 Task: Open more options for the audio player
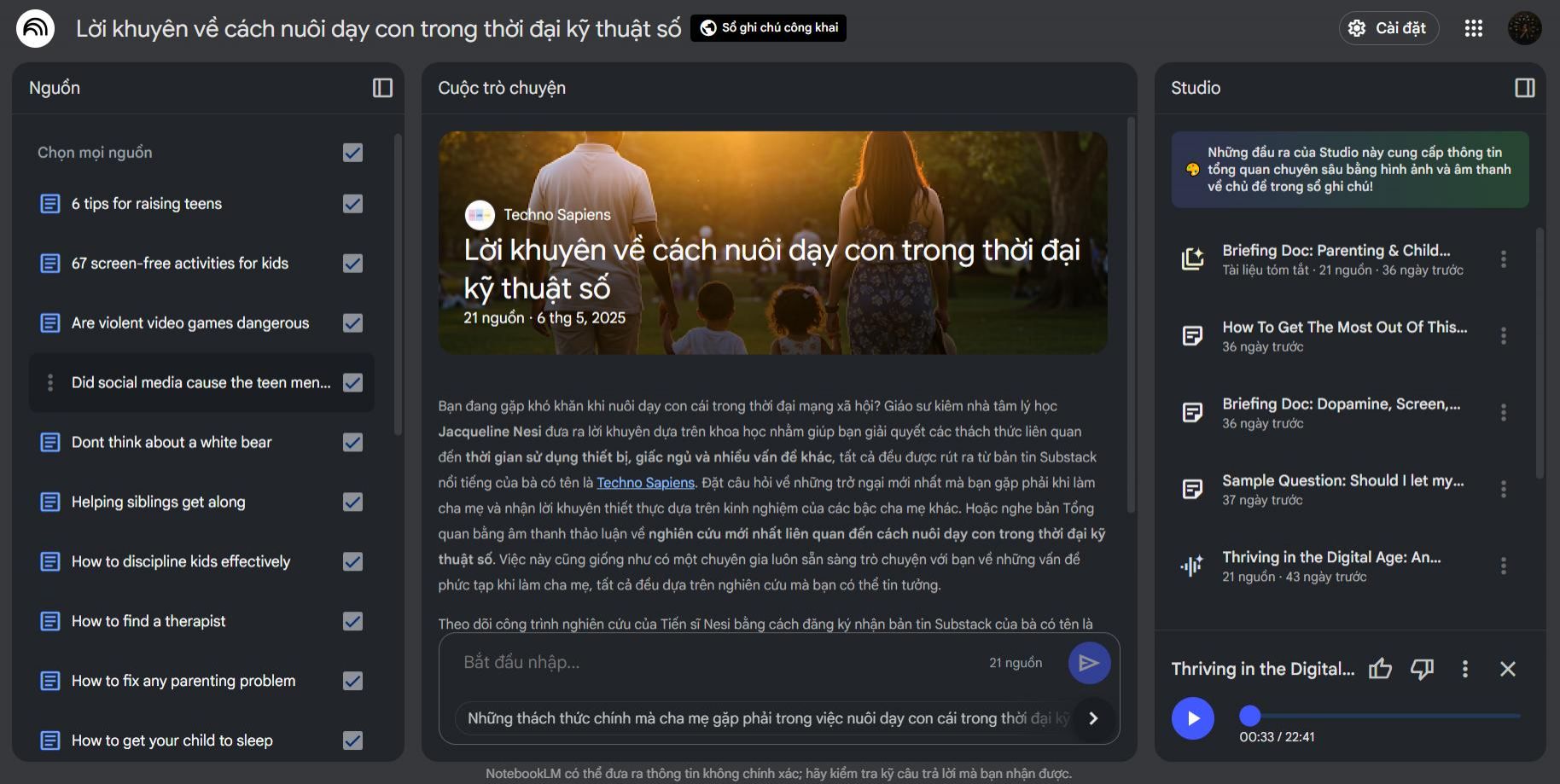click(1464, 669)
